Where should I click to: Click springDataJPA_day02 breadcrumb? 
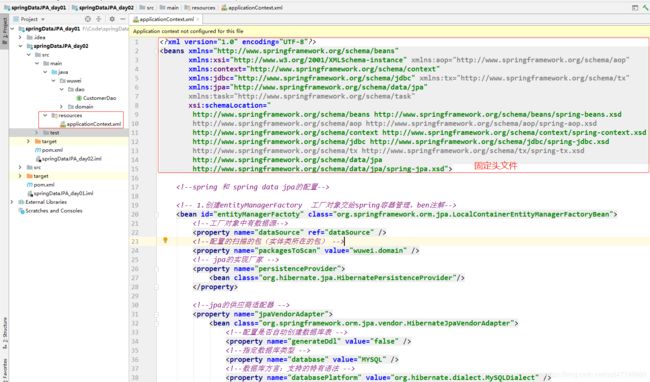(x=103, y=7)
